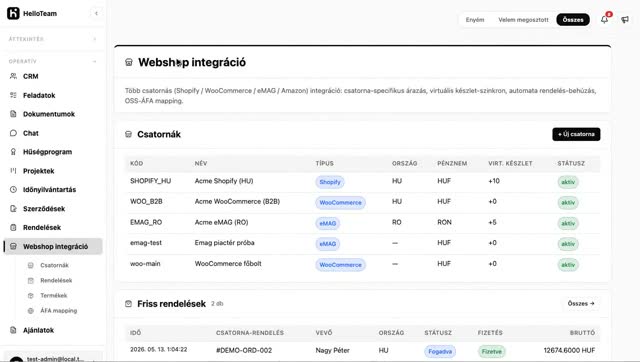Open the Chat bubble icon

[x=13, y=133]
